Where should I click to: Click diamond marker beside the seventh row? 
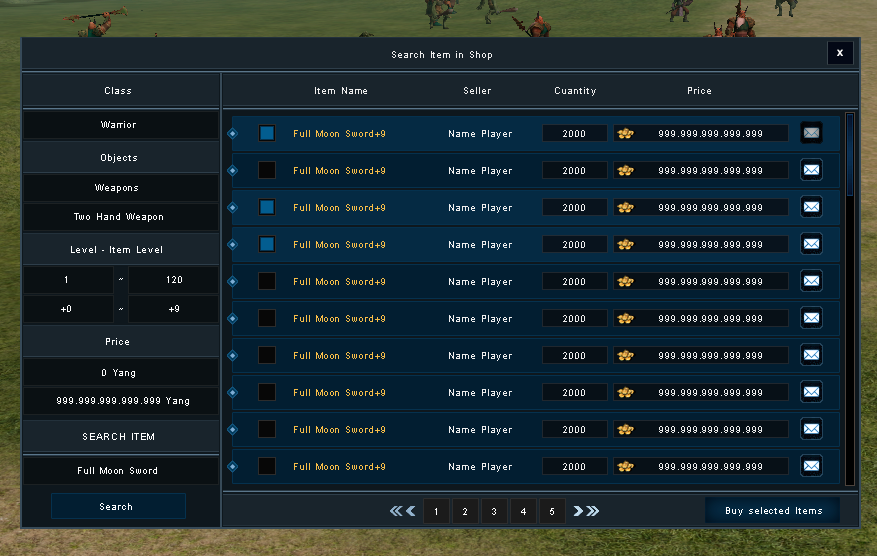[233, 355]
